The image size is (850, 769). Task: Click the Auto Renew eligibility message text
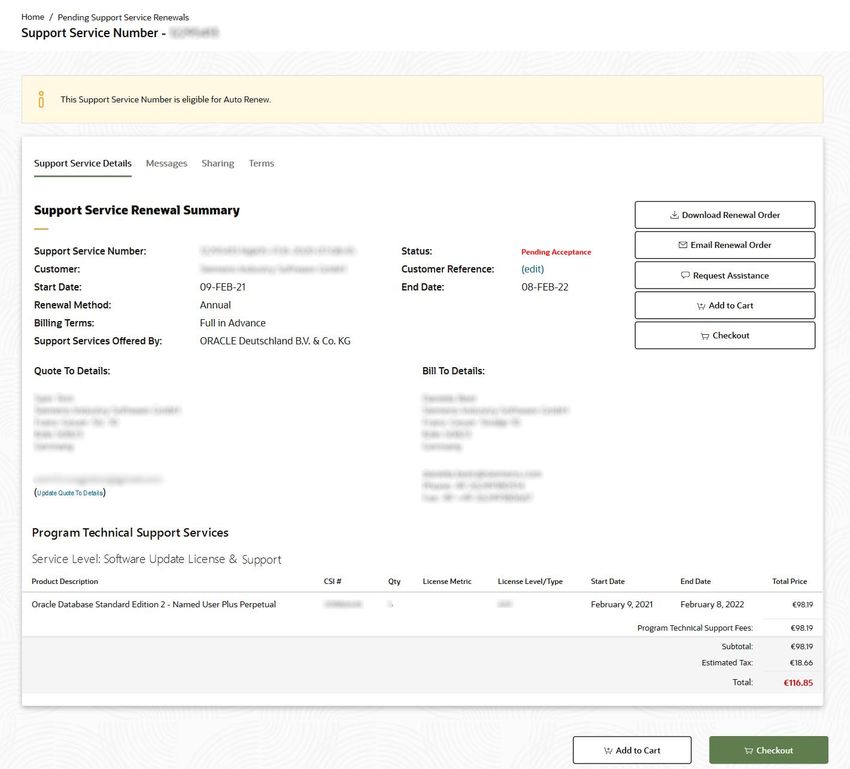(166, 100)
